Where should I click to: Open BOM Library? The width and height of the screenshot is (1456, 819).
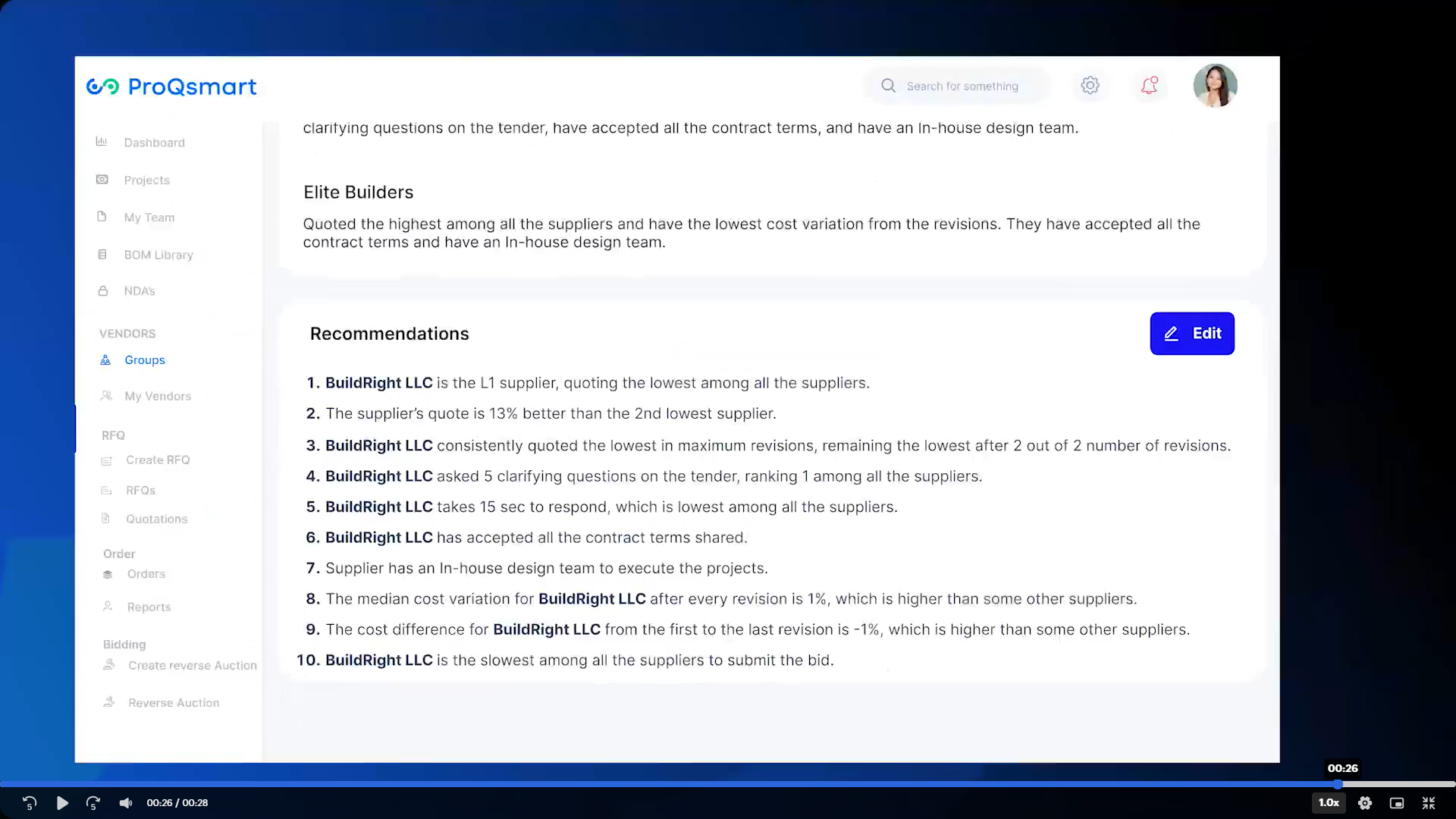click(158, 255)
